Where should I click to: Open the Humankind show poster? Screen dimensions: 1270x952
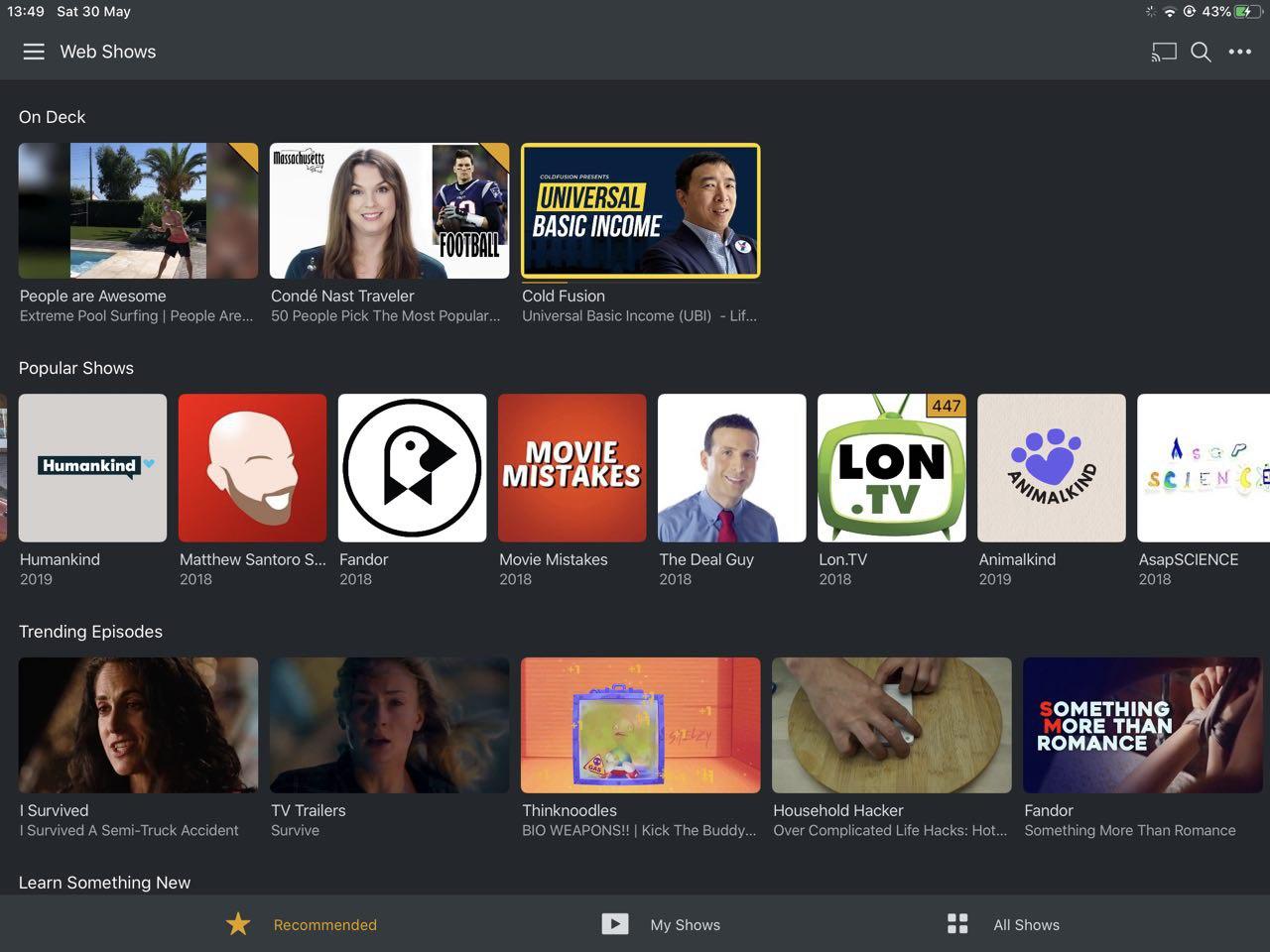coord(93,468)
